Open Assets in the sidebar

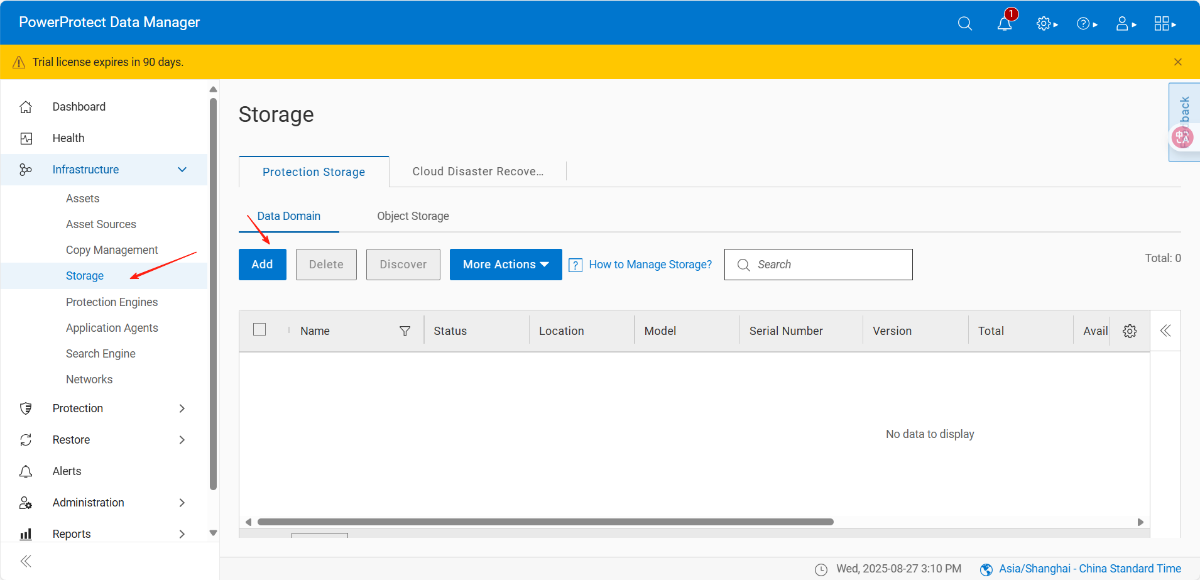tap(83, 198)
